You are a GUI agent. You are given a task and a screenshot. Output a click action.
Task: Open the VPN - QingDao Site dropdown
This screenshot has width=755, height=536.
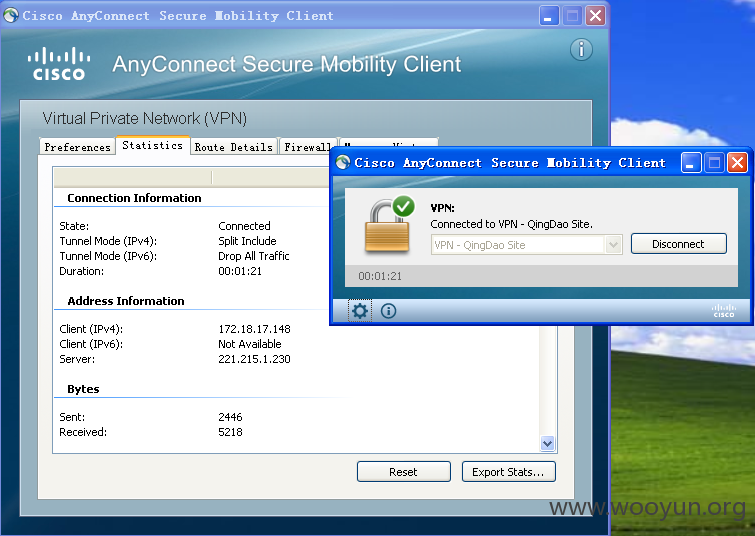coord(613,245)
